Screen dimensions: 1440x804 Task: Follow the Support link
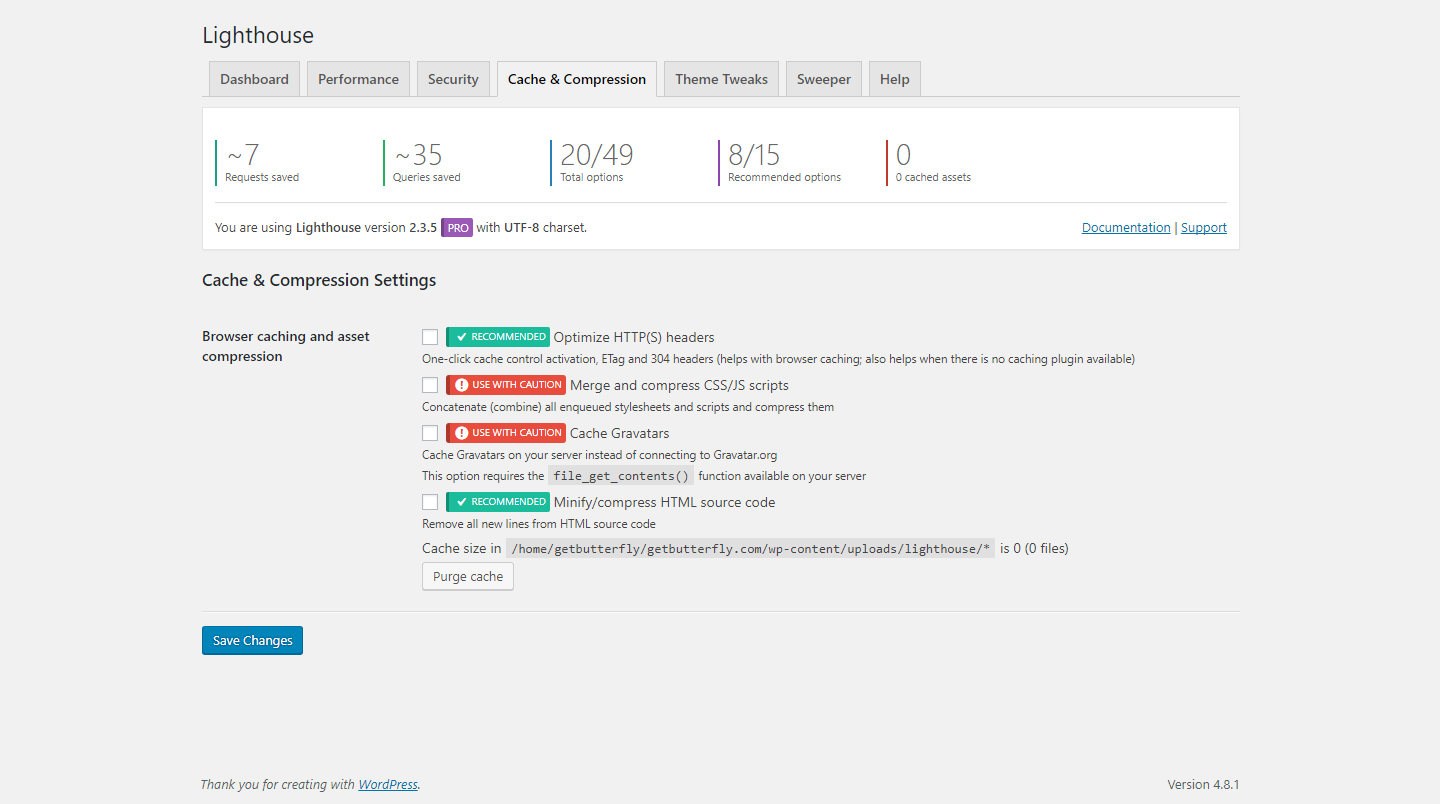pyautogui.click(x=1204, y=227)
